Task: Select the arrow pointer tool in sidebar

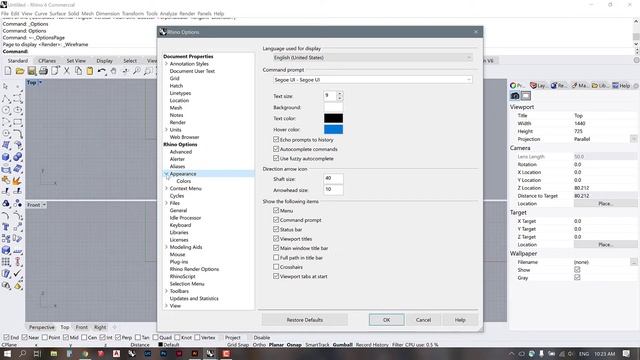Action: (6, 87)
